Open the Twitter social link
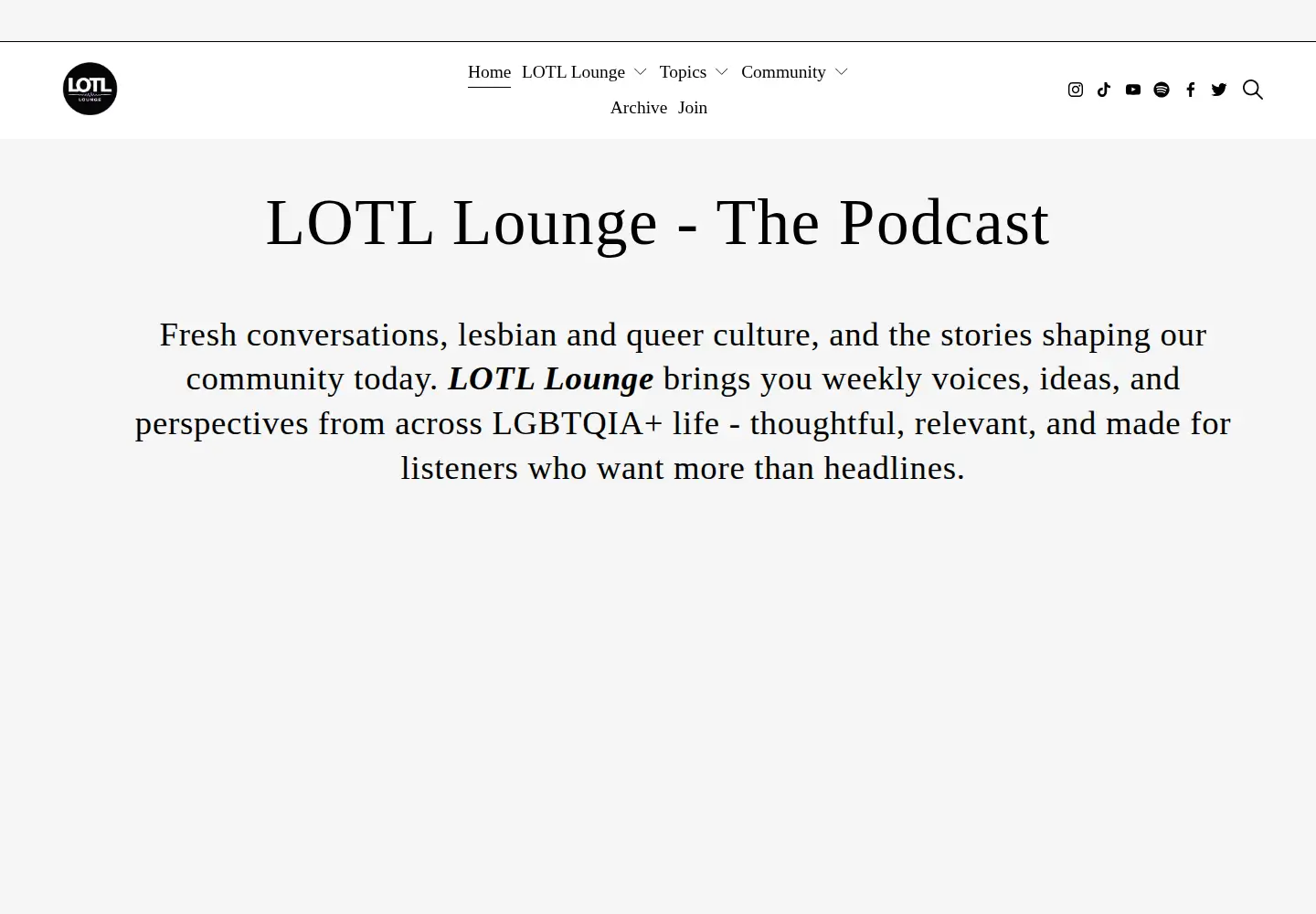Viewport: 1316px width, 914px height. pos(1219,90)
